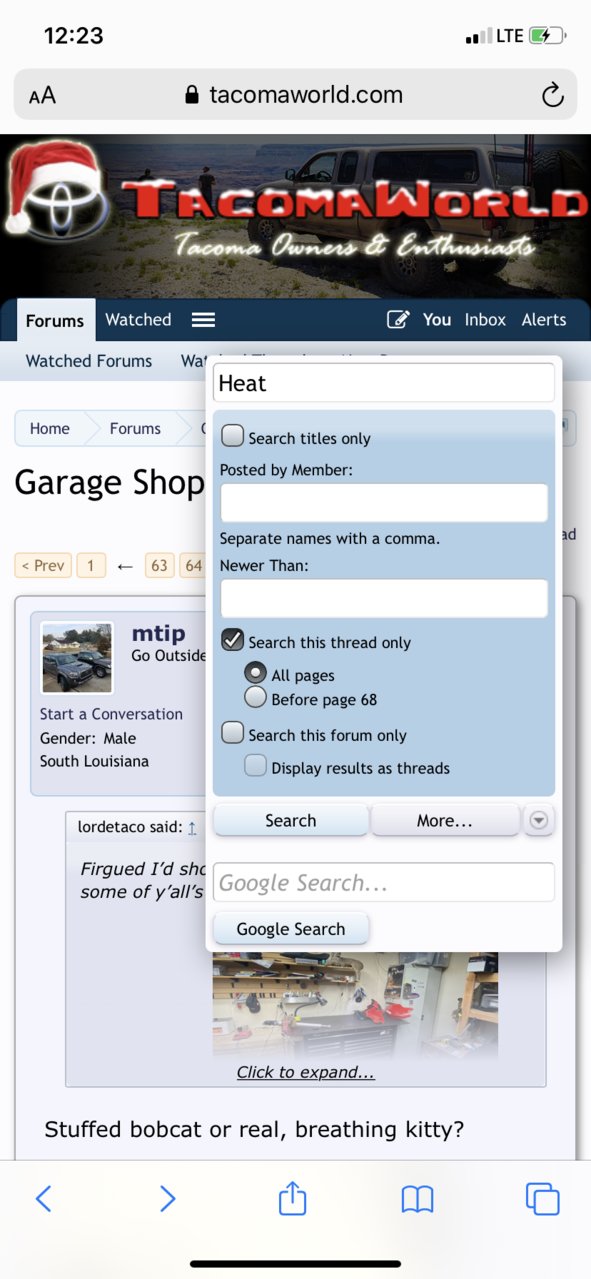
Task: Switch to the Watched tab
Action: [x=138, y=320]
